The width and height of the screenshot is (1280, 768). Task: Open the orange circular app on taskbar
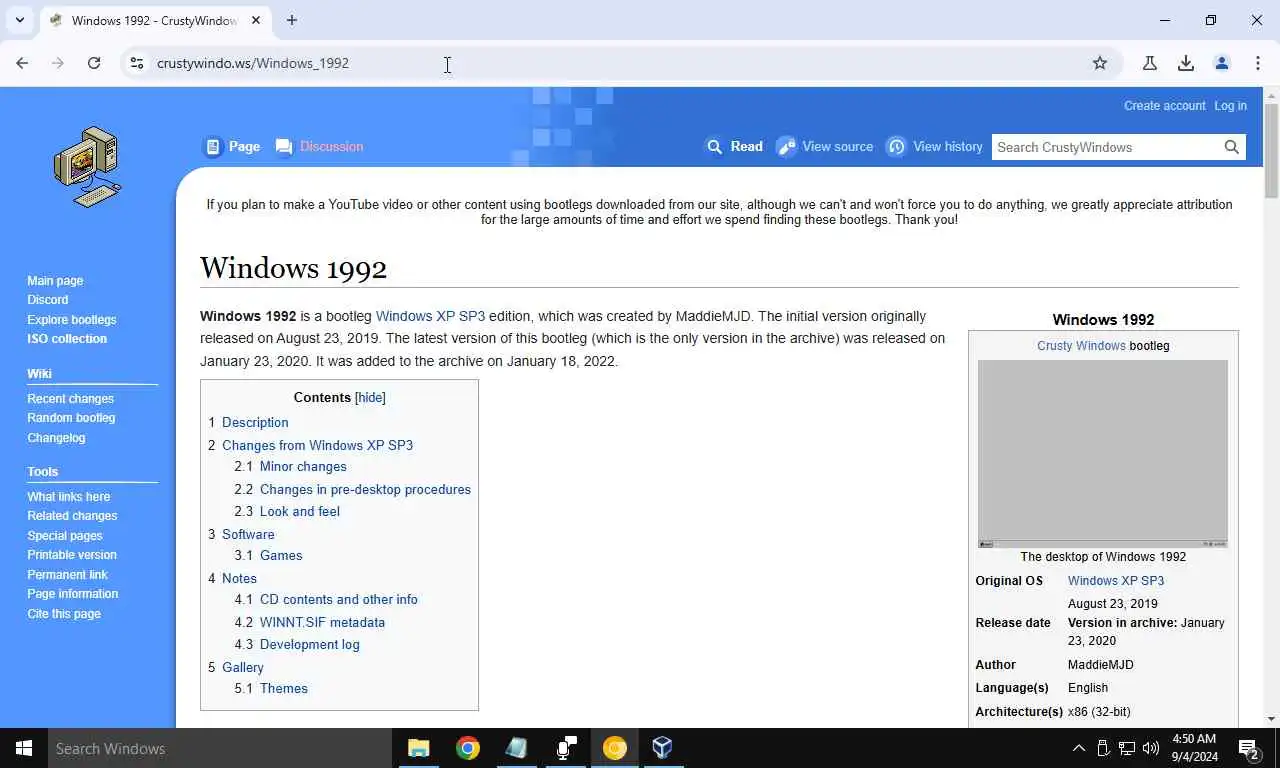[615, 748]
